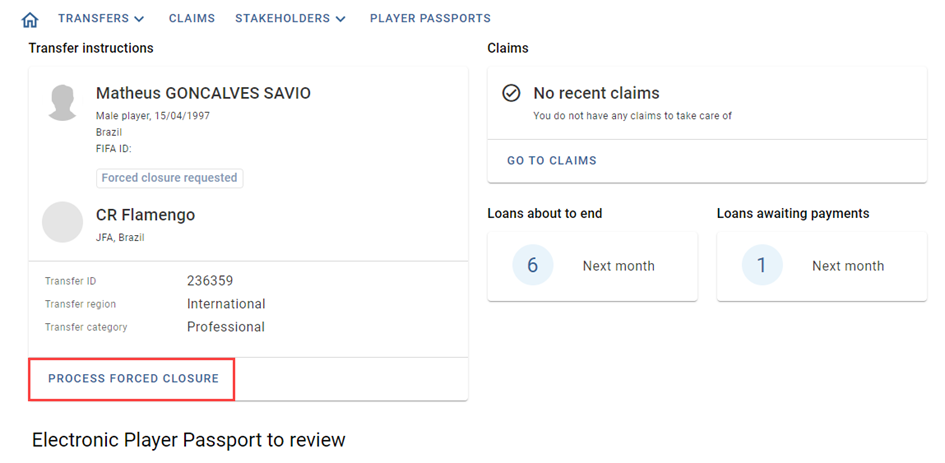Click the player silhouette avatar

(63, 102)
